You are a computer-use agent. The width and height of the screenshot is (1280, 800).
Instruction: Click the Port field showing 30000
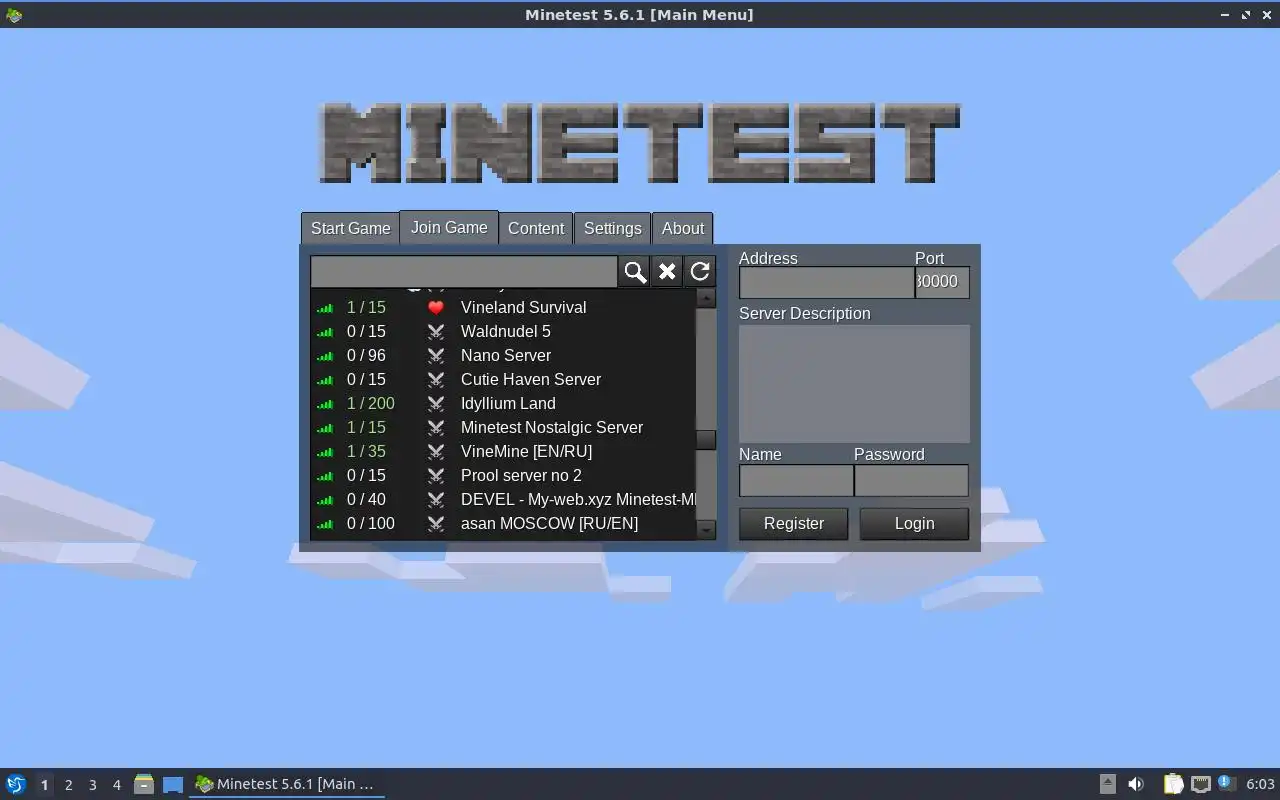pos(942,282)
